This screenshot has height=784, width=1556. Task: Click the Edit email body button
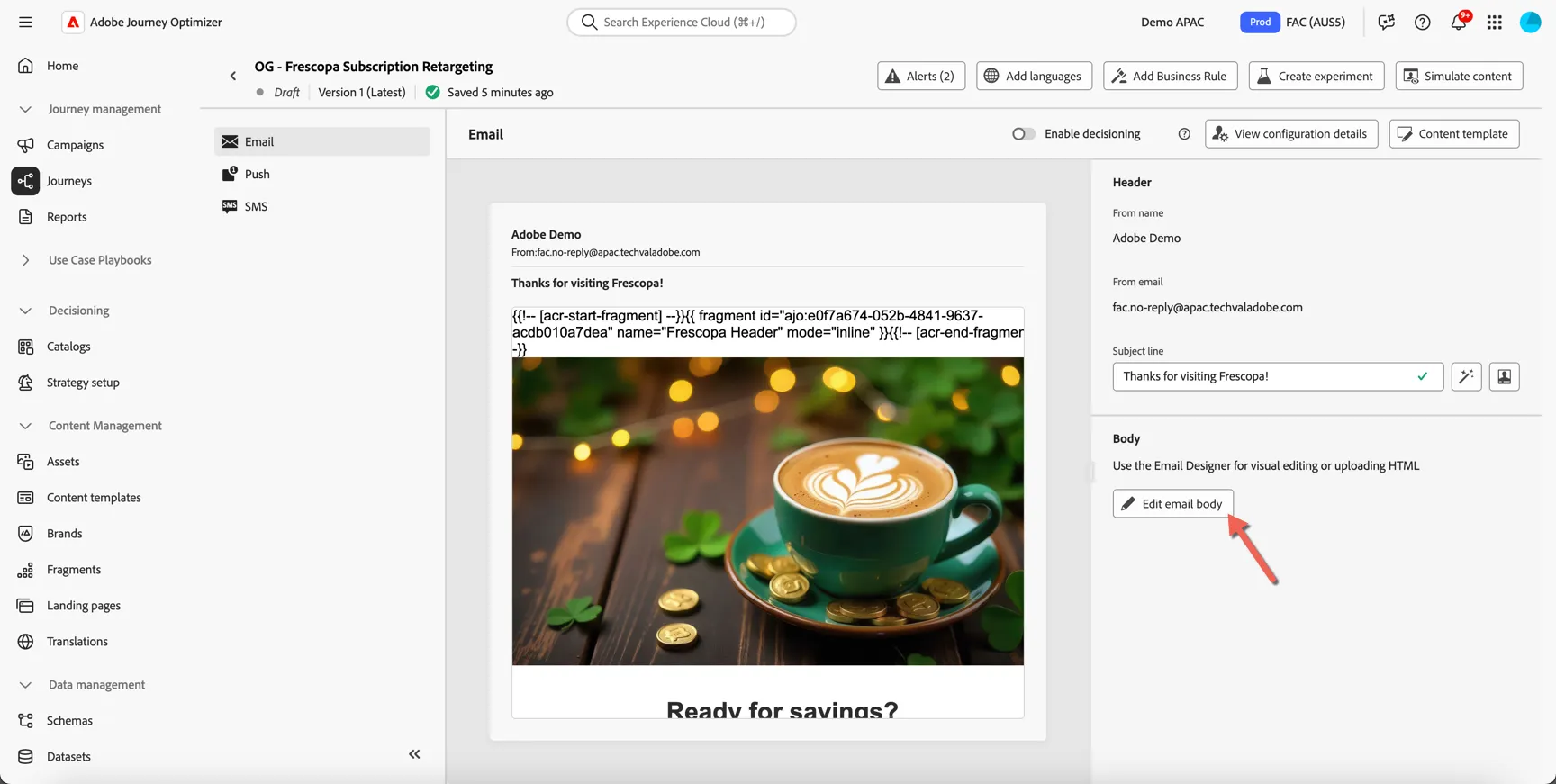[1172, 503]
